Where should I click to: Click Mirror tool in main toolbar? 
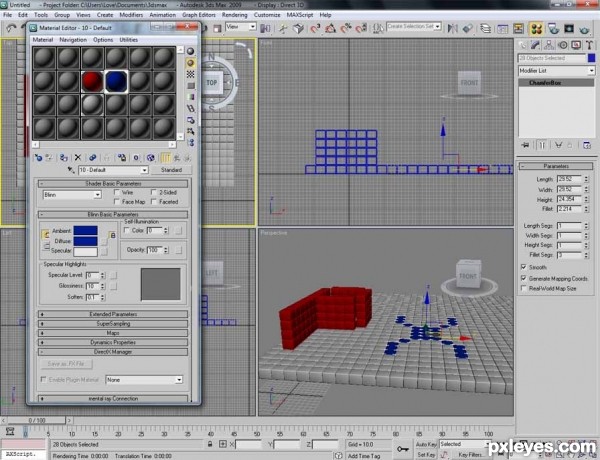tap(453, 29)
